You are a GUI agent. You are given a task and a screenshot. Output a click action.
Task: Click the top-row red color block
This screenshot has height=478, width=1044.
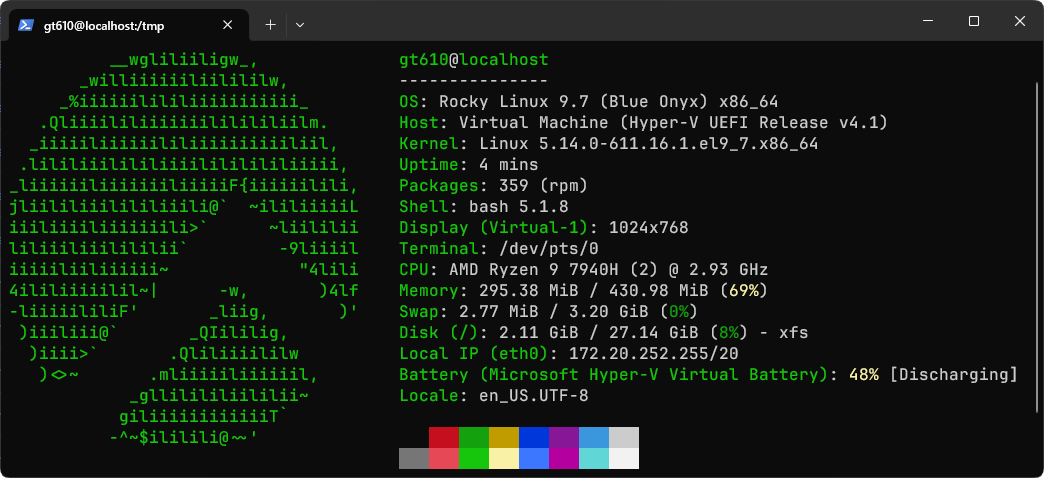coord(443,437)
